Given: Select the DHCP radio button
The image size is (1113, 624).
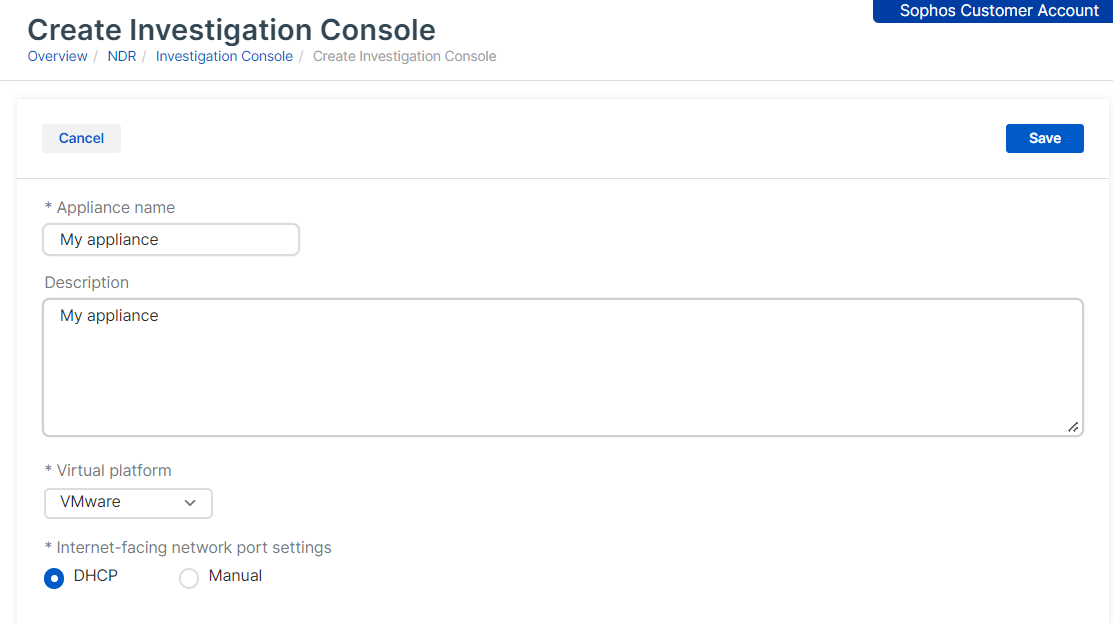Looking at the screenshot, I should pyautogui.click(x=54, y=578).
